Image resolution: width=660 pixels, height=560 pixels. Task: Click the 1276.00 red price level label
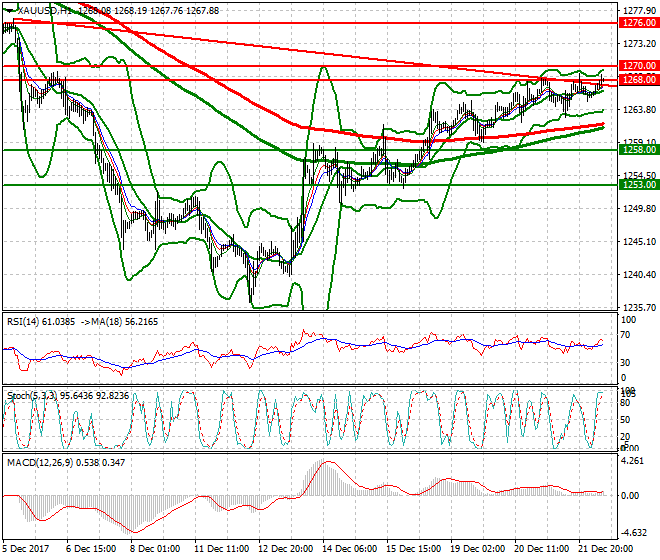point(639,23)
